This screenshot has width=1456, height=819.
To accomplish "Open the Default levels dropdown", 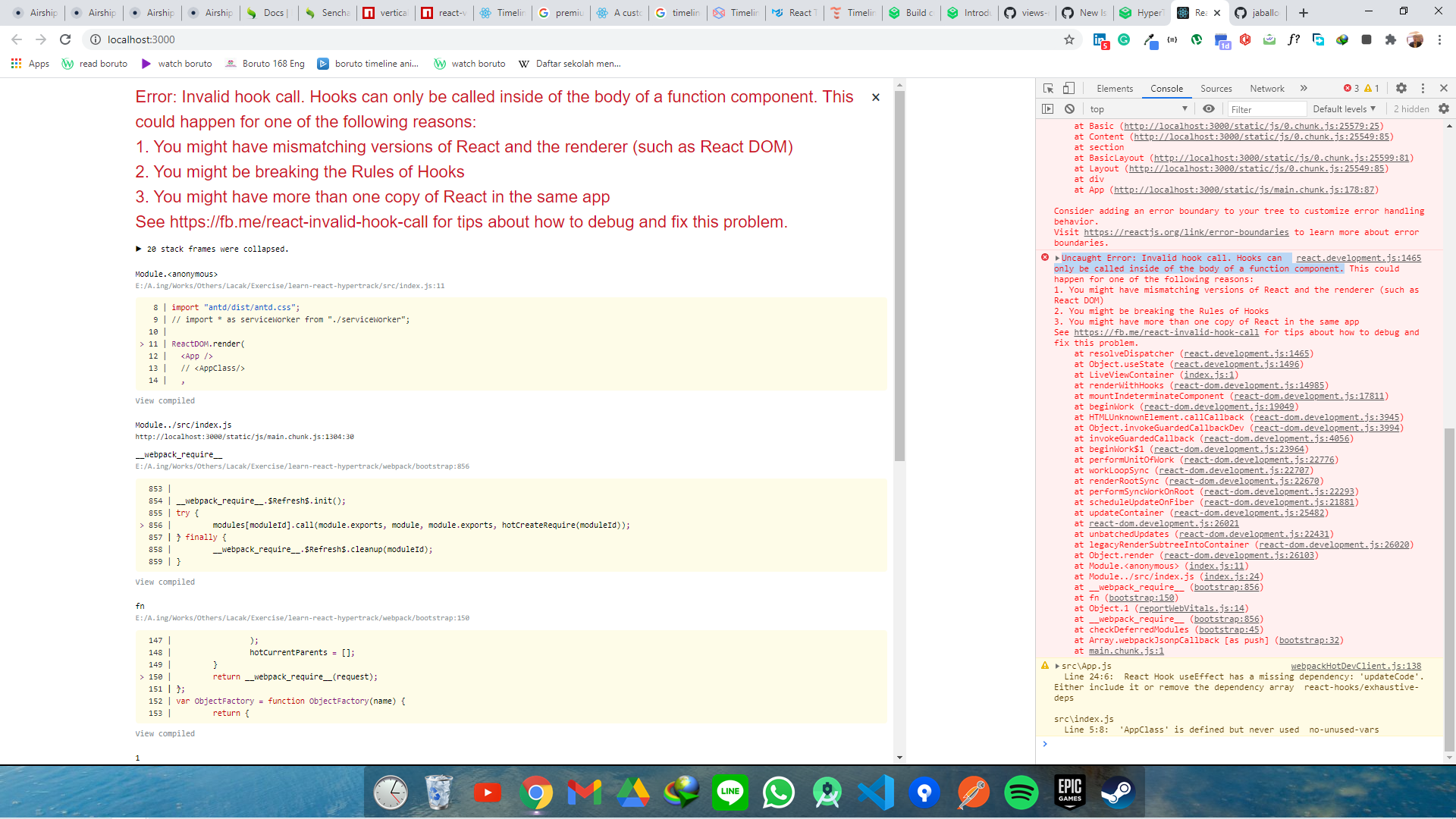I will (1344, 108).
